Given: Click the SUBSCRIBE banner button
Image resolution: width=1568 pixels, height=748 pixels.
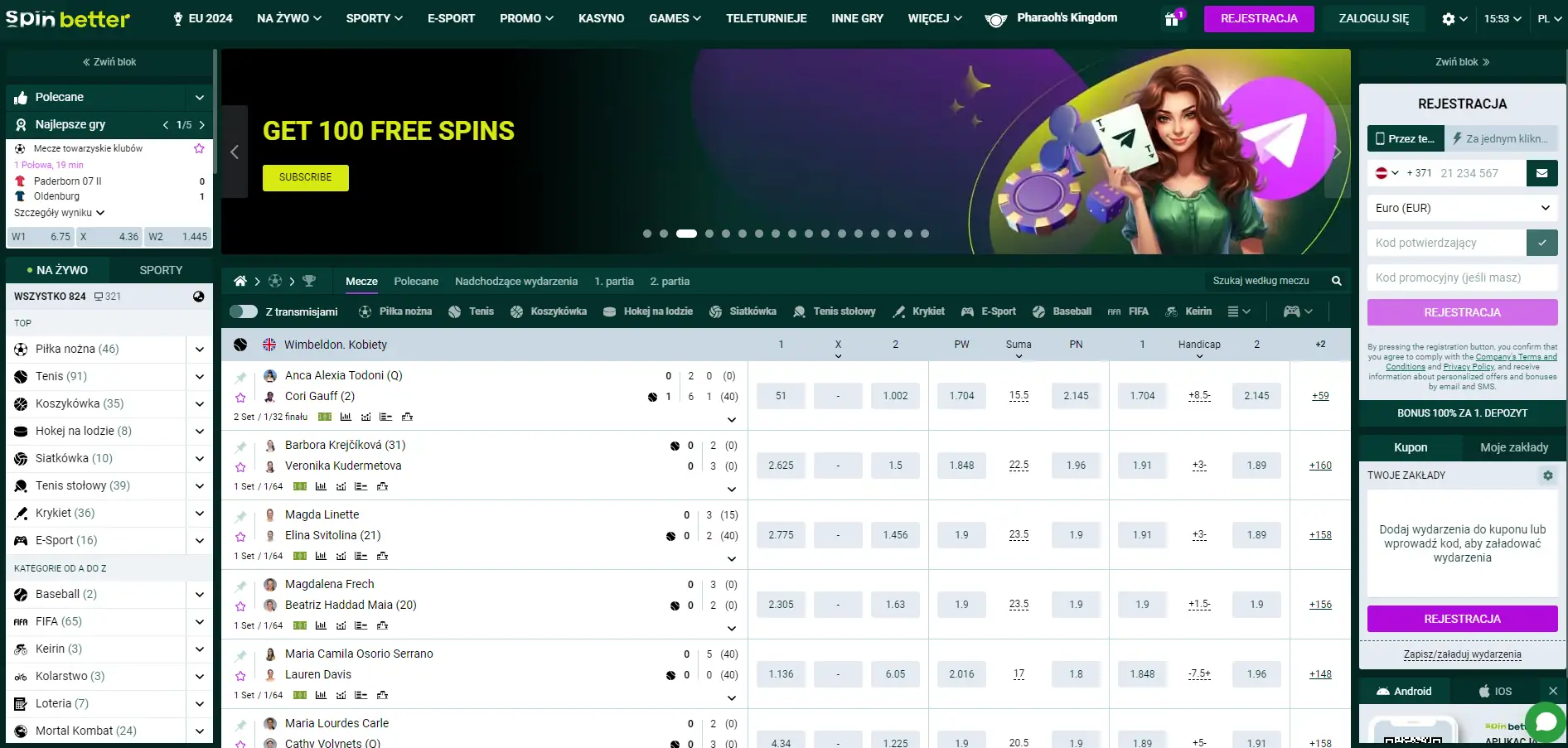Looking at the screenshot, I should coord(305,177).
